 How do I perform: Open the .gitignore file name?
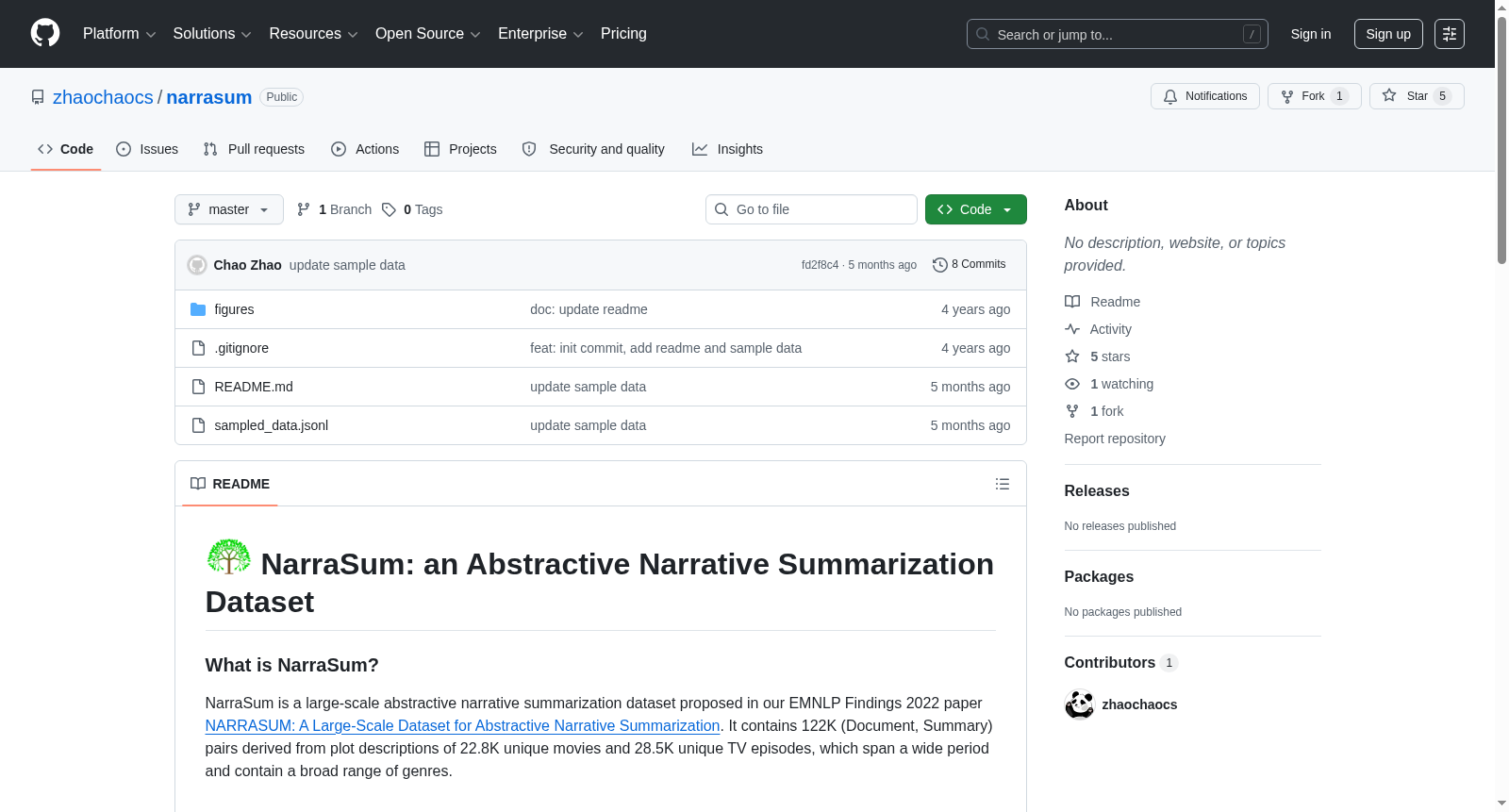coord(241,348)
